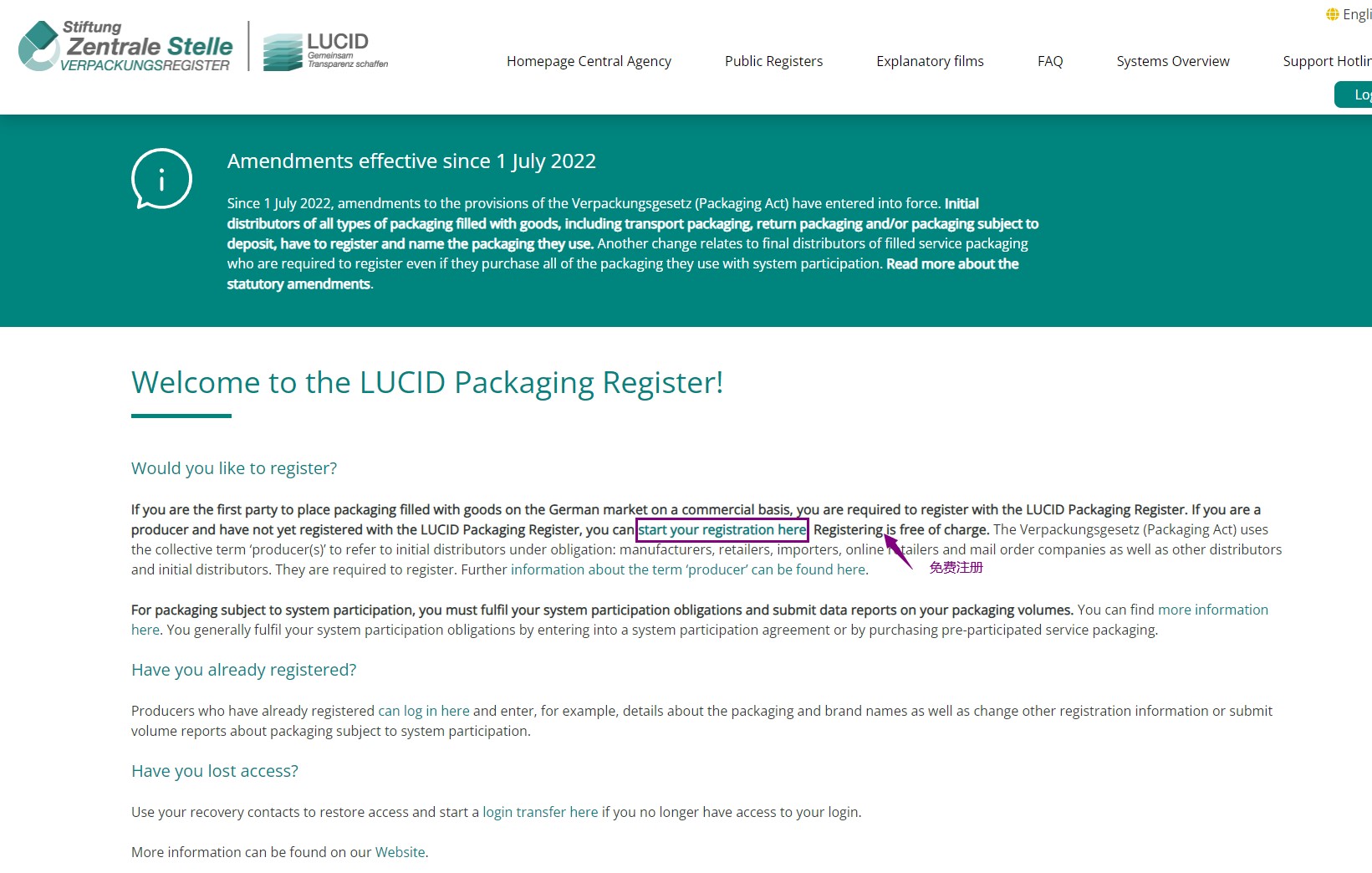
Task: Click the globe language icon
Action: (1333, 14)
